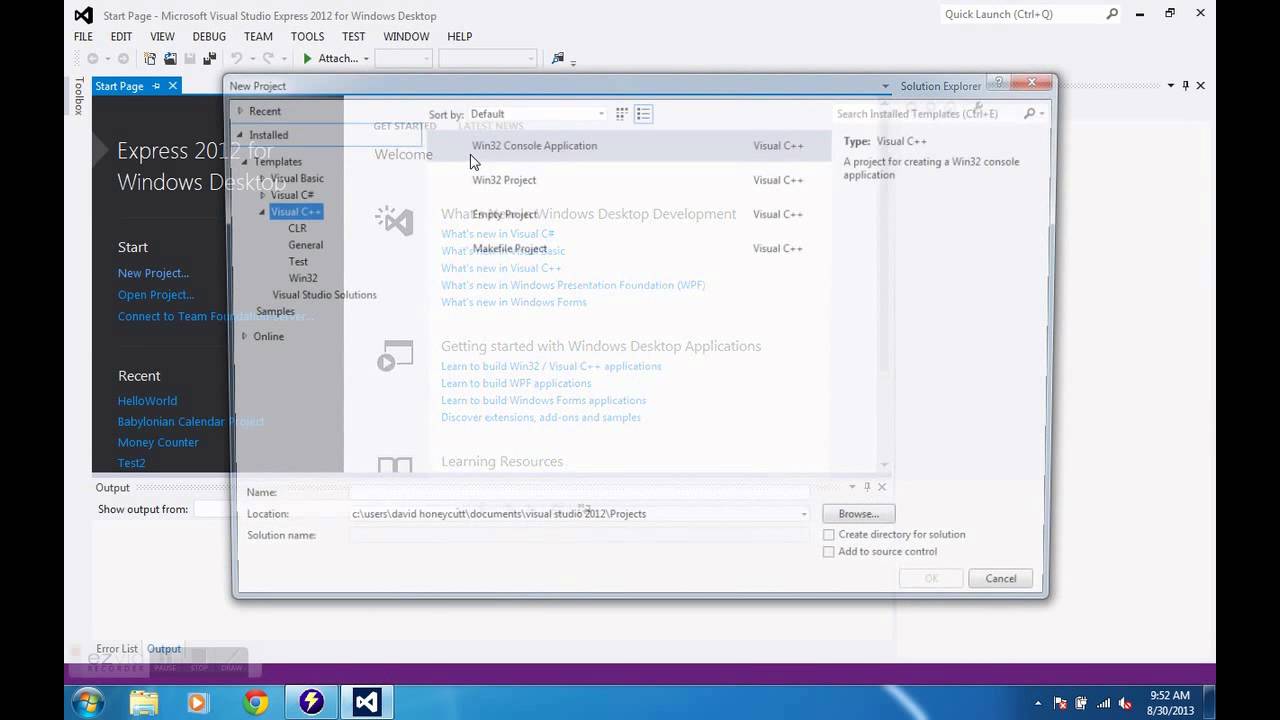Viewport: 1280px width, 720px height.
Task: Click the network signal tray icon
Action: [x=1103, y=703]
